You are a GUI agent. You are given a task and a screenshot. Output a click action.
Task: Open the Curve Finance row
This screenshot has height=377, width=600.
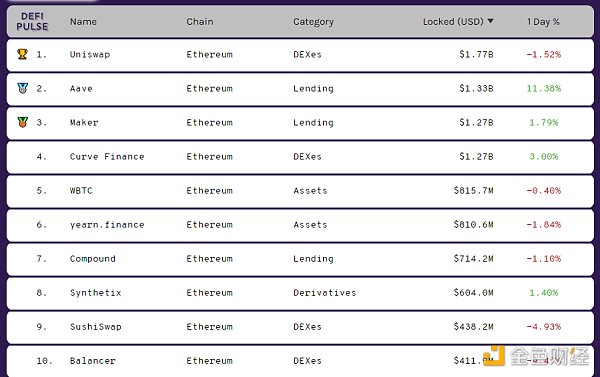[x=300, y=157]
